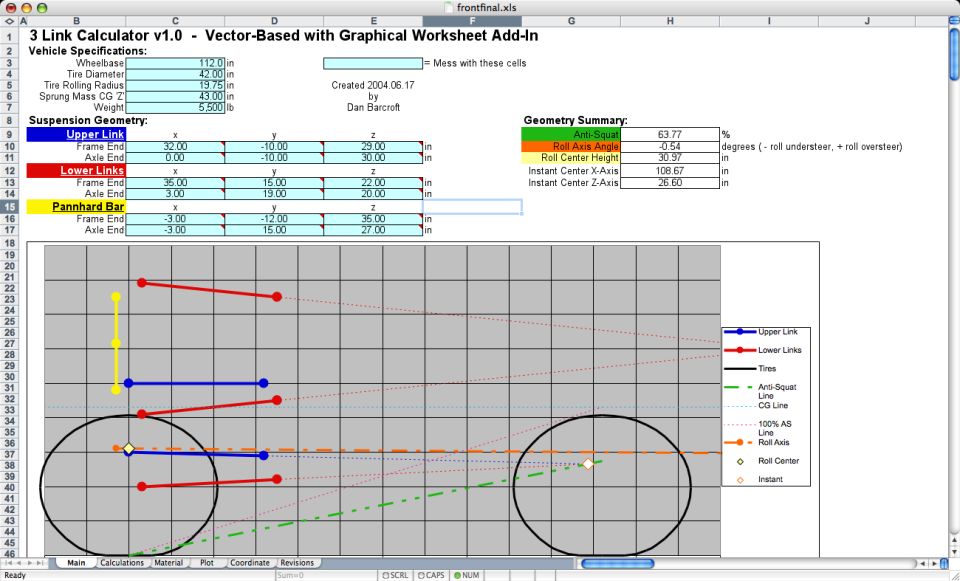Select the Roll Center Height value 30.97
Image resolution: width=960 pixels, height=581 pixels.
pyautogui.click(x=670, y=157)
